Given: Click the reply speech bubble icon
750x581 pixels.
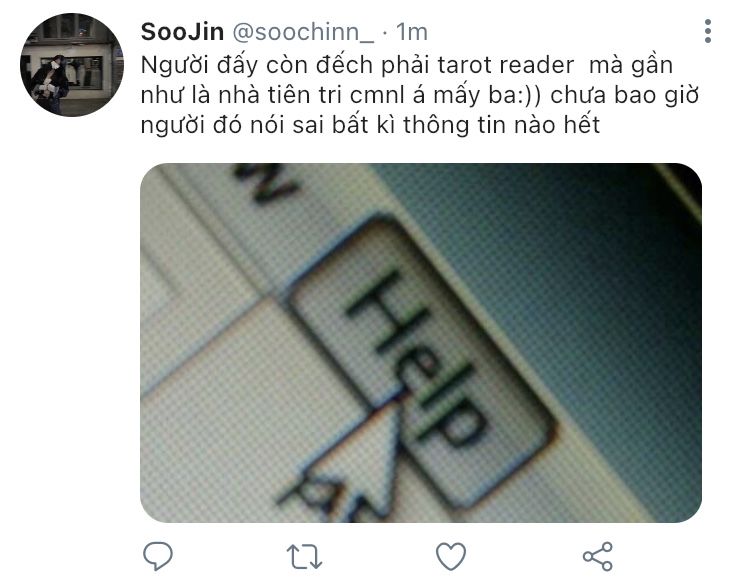Looking at the screenshot, I should click(158, 556).
